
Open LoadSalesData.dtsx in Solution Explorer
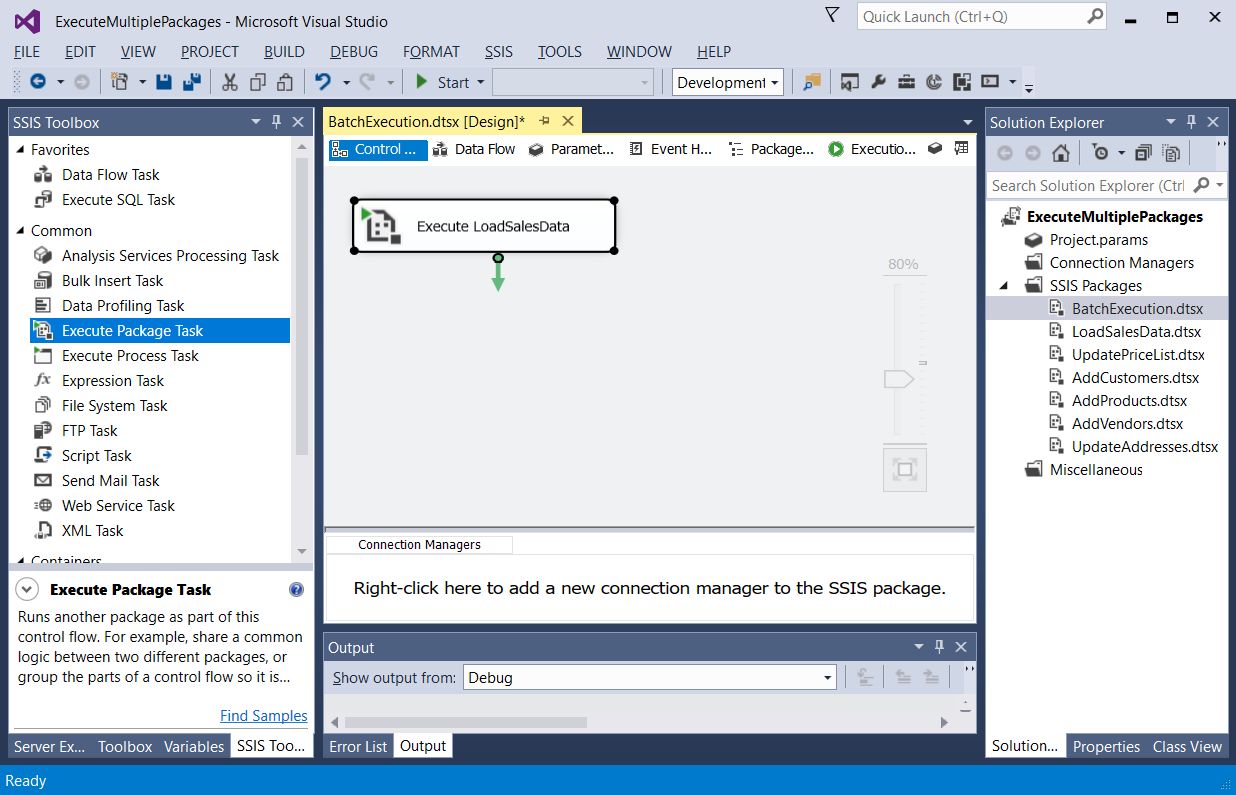pyautogui.click(x=1136, y=331)
